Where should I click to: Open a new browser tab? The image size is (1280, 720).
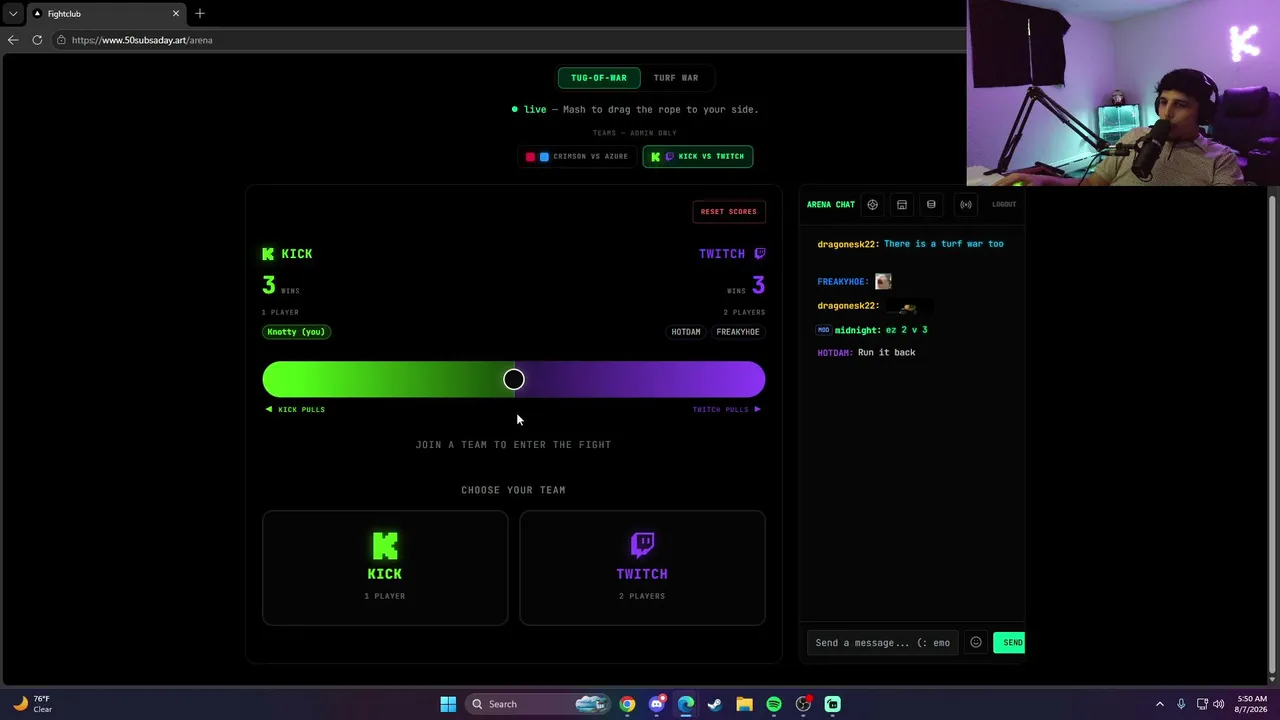click(x=200, y=13)
